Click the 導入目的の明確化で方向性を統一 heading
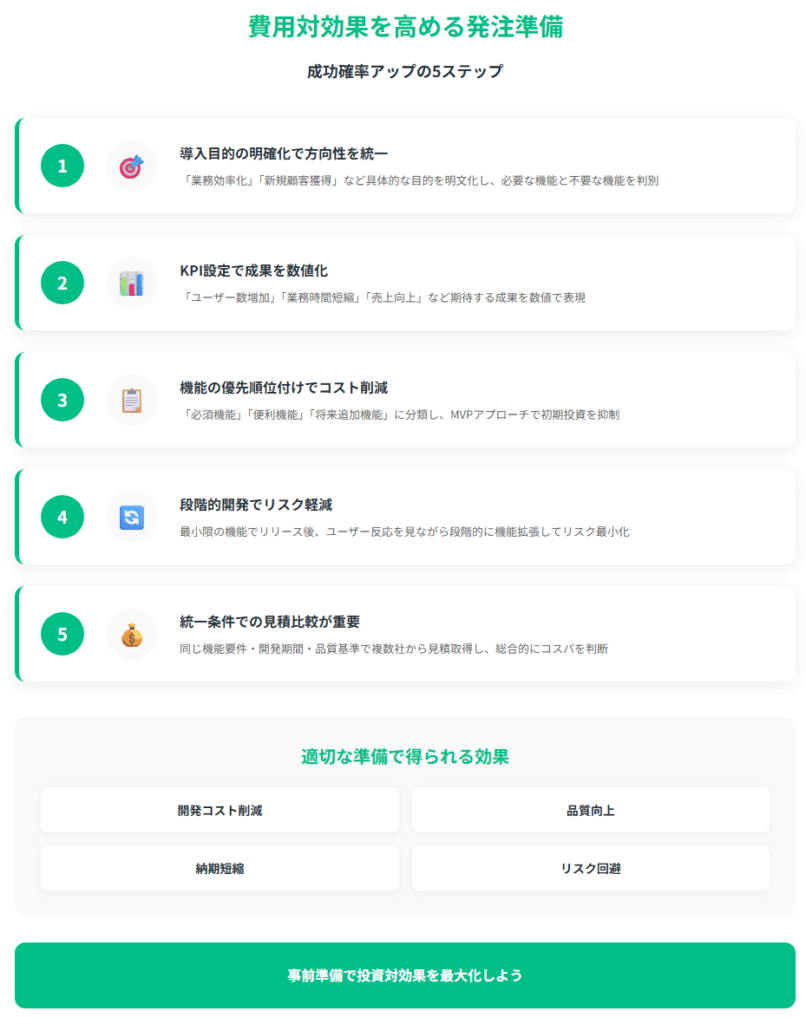Screen dimensions: 806x1024 click(283, 153)
